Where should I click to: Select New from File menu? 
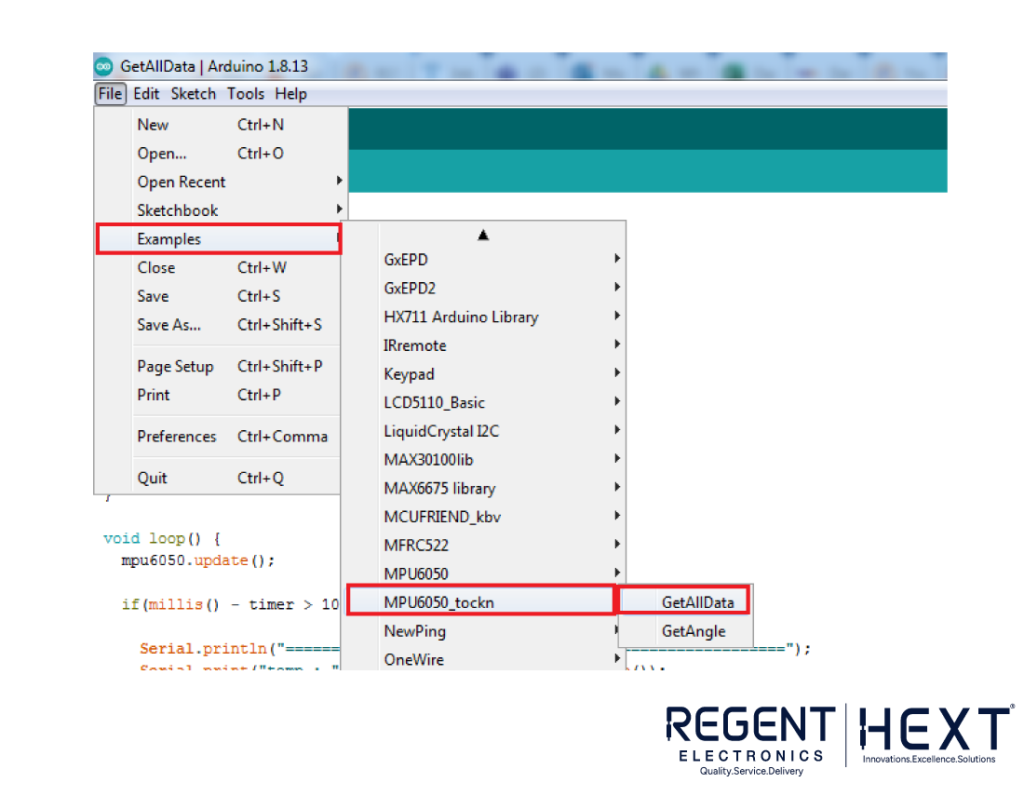click(x=219, y=124)
